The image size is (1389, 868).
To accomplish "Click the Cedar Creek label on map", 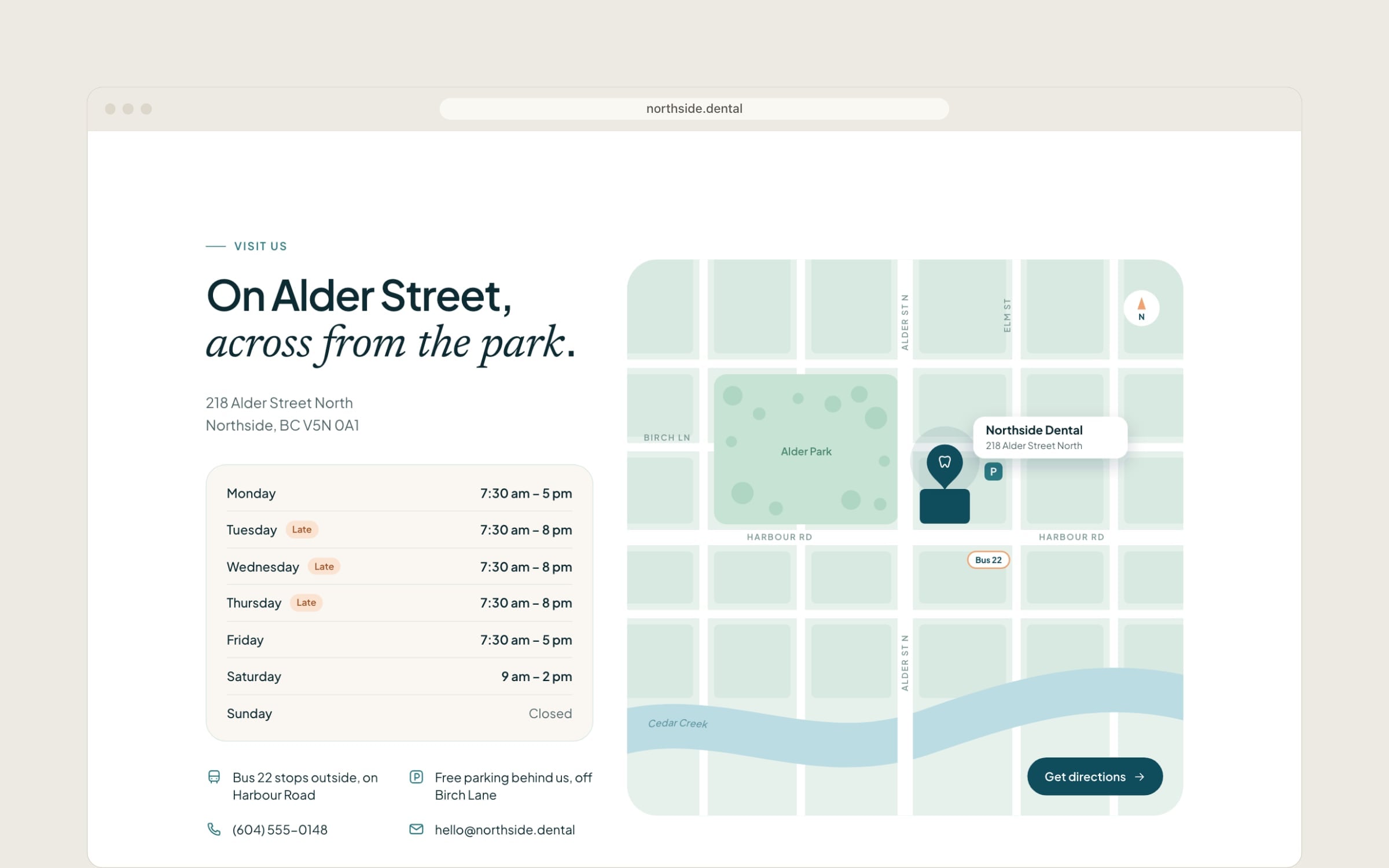I will tap(677, 723).
